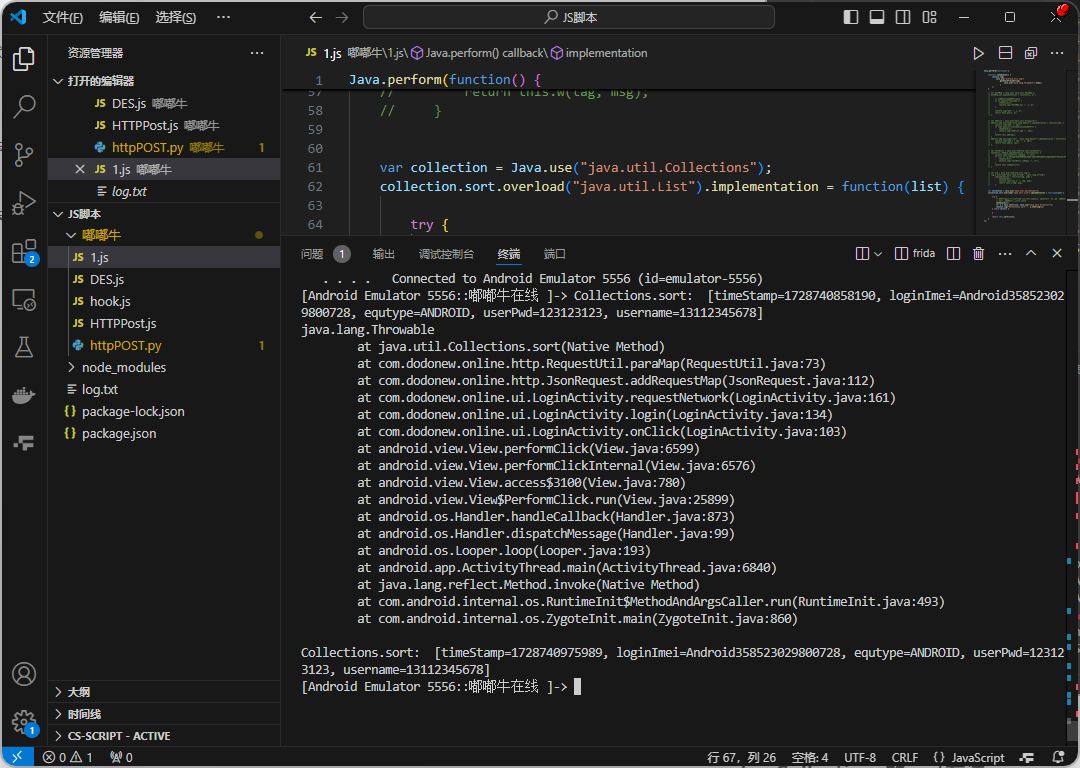Image resolution: width=1080 pixels, height=768 pixels.
Task: Open Run and Debug view
Action: coord(24,203)
